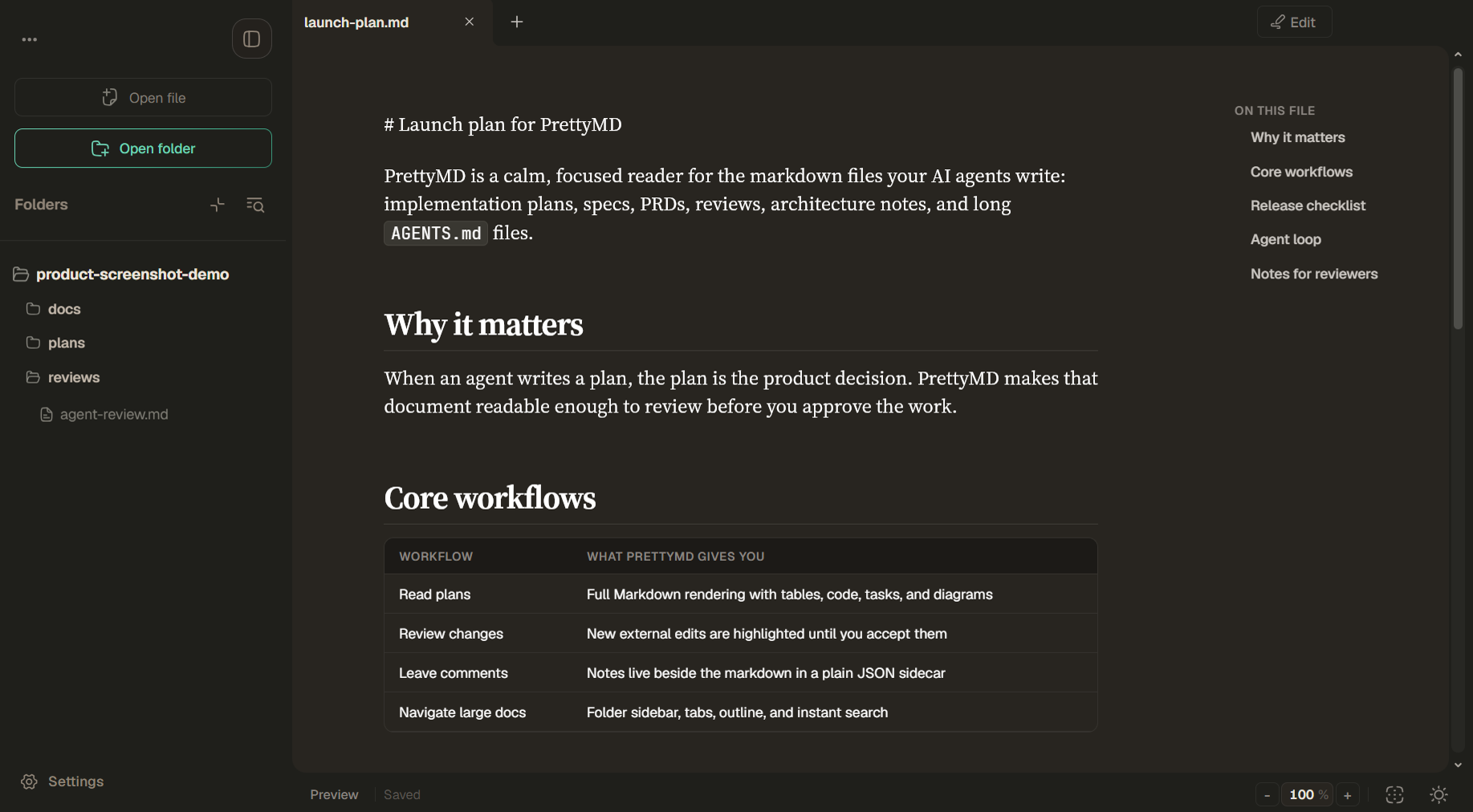Close the launch-plan.md tab

coord(470,22)
